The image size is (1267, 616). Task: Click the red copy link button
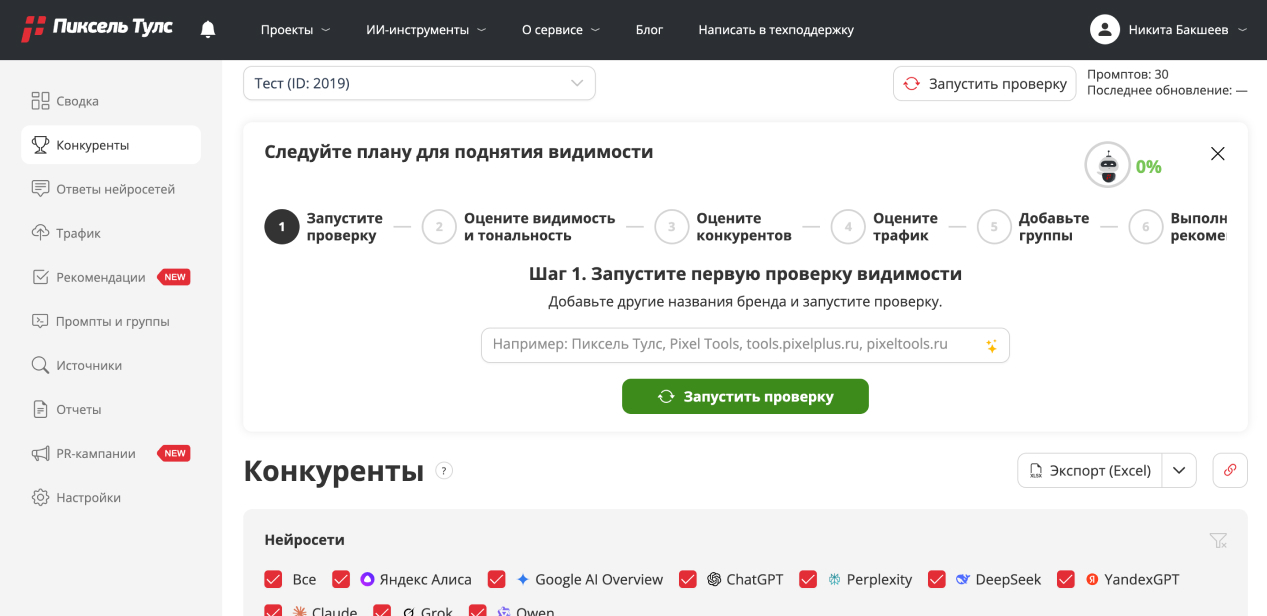pyautogui.click(x=1230, y=470)
